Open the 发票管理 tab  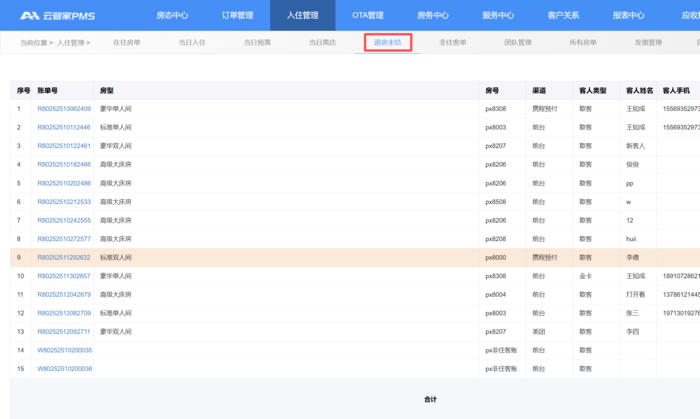tap(648, 43)
